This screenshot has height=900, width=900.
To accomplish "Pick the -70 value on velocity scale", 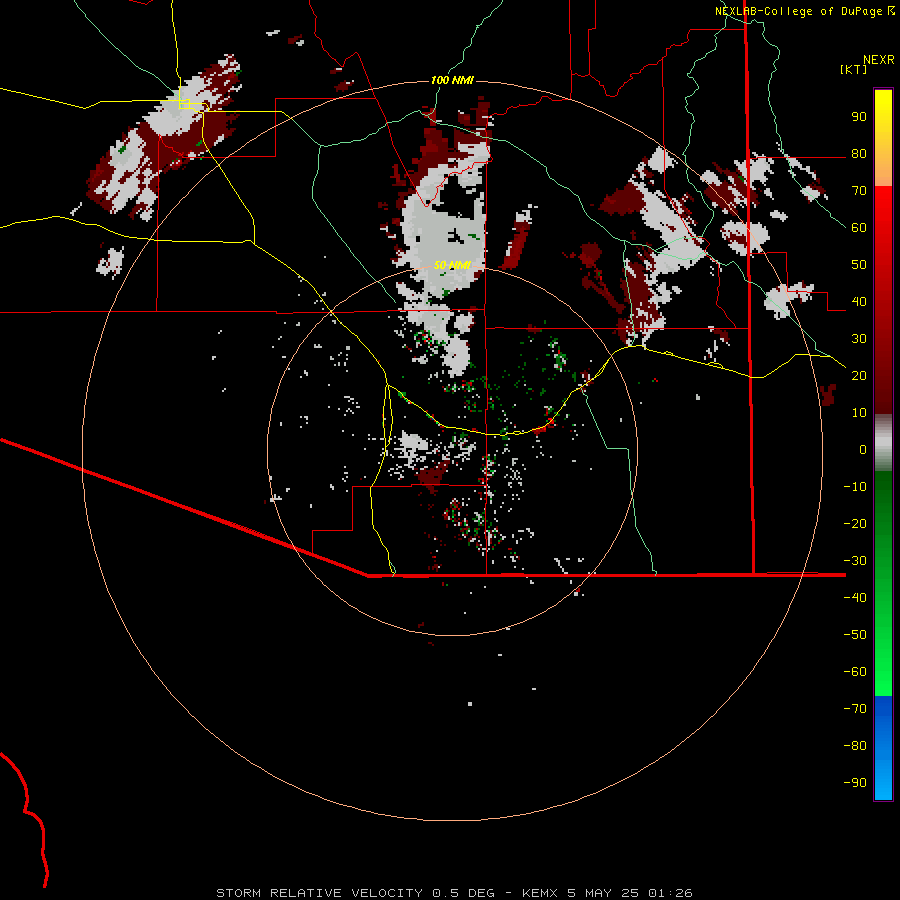I will (x=855, y=709).
